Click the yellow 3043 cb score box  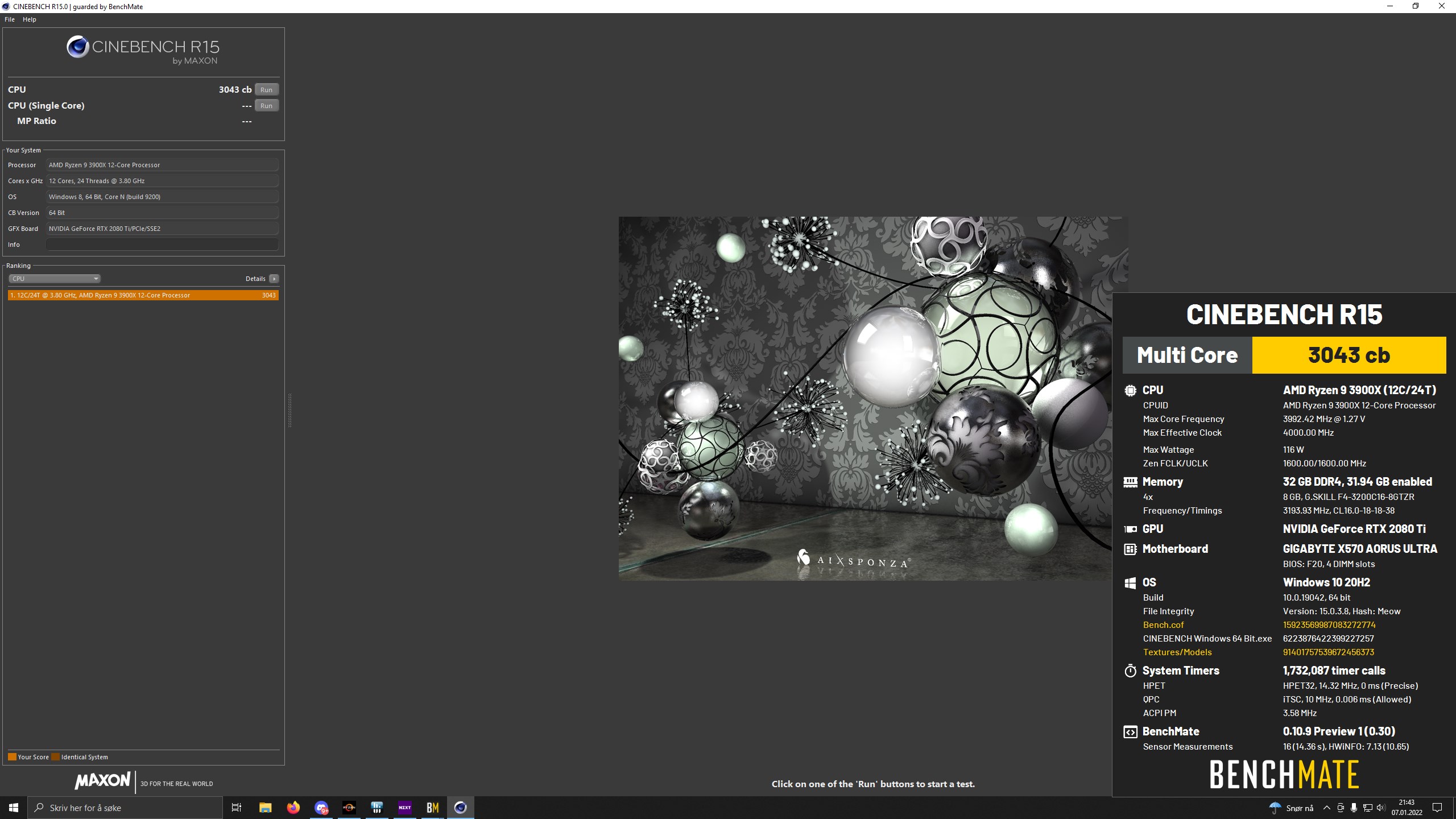[1349, 355]
